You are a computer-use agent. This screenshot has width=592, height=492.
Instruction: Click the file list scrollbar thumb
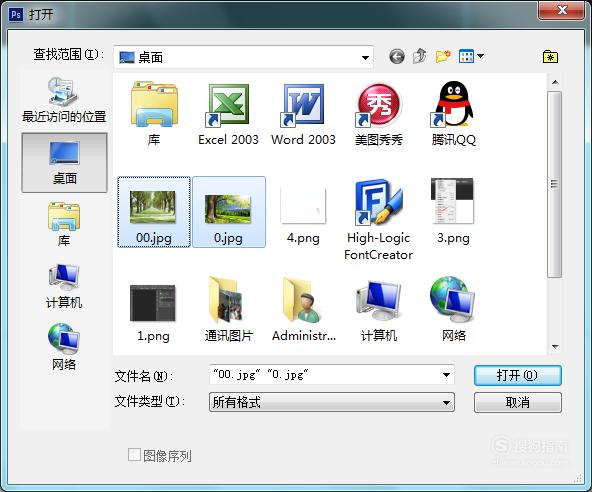click(x=555, y=184)
